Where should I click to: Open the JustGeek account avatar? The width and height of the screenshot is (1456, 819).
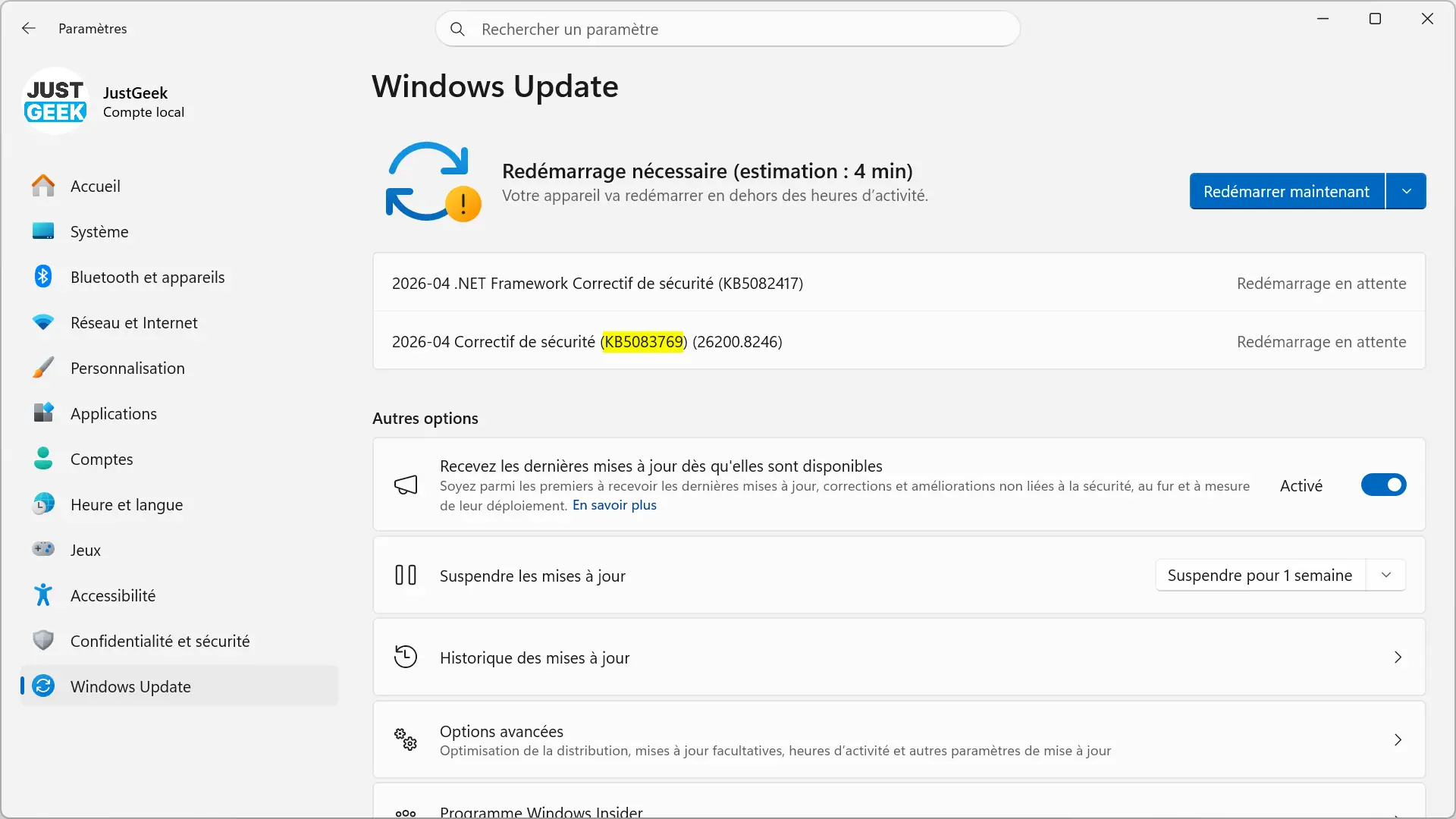[55, 101]
